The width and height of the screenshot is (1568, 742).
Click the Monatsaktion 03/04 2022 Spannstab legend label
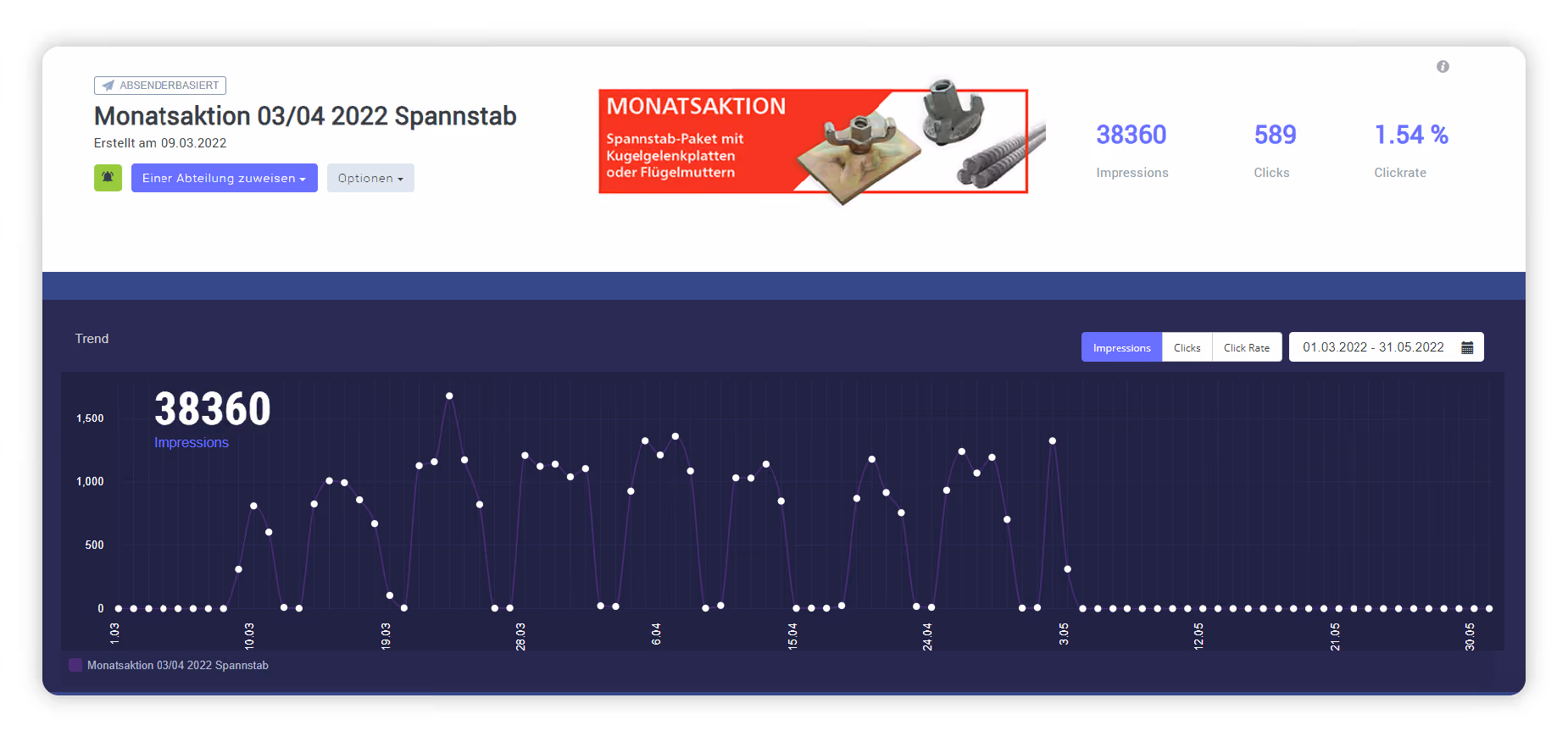(x=178, y=666)
